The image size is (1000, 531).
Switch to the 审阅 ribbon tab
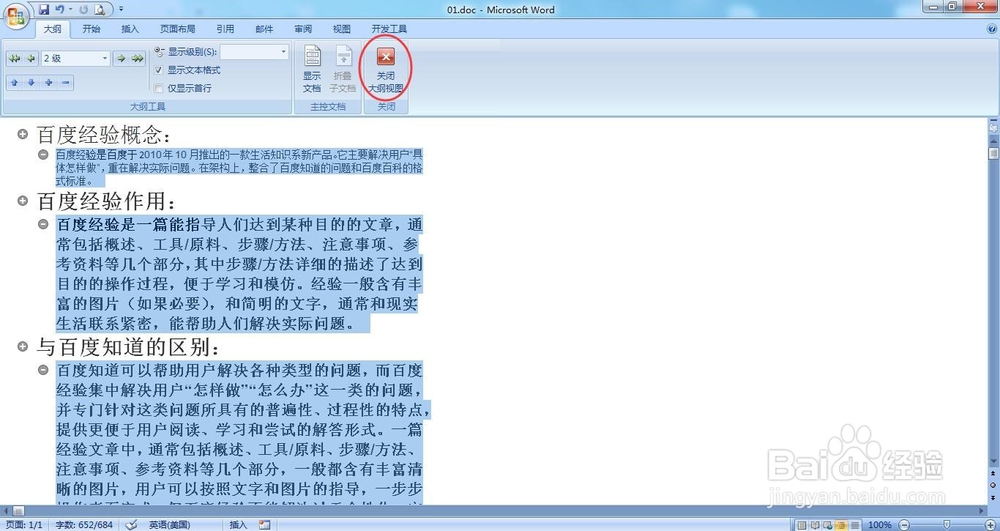click(303, 29)
